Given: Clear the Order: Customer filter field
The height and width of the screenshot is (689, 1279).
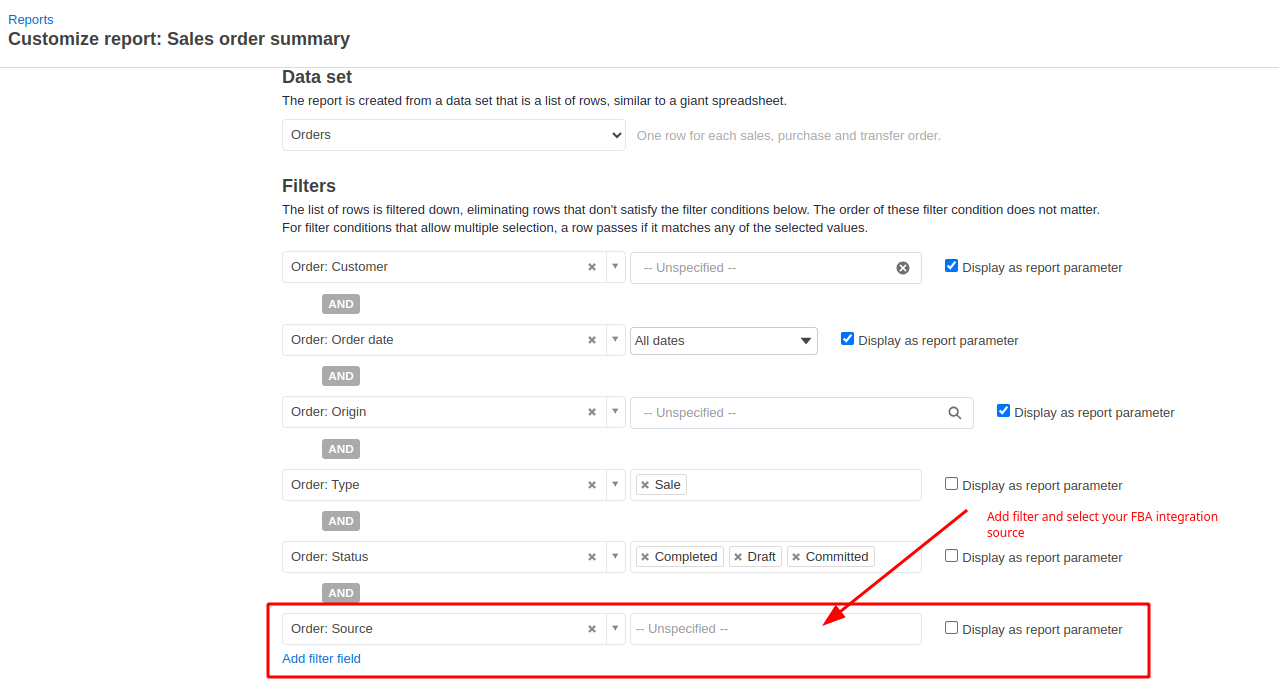Looking at the screenshot, I should point(592,267).
